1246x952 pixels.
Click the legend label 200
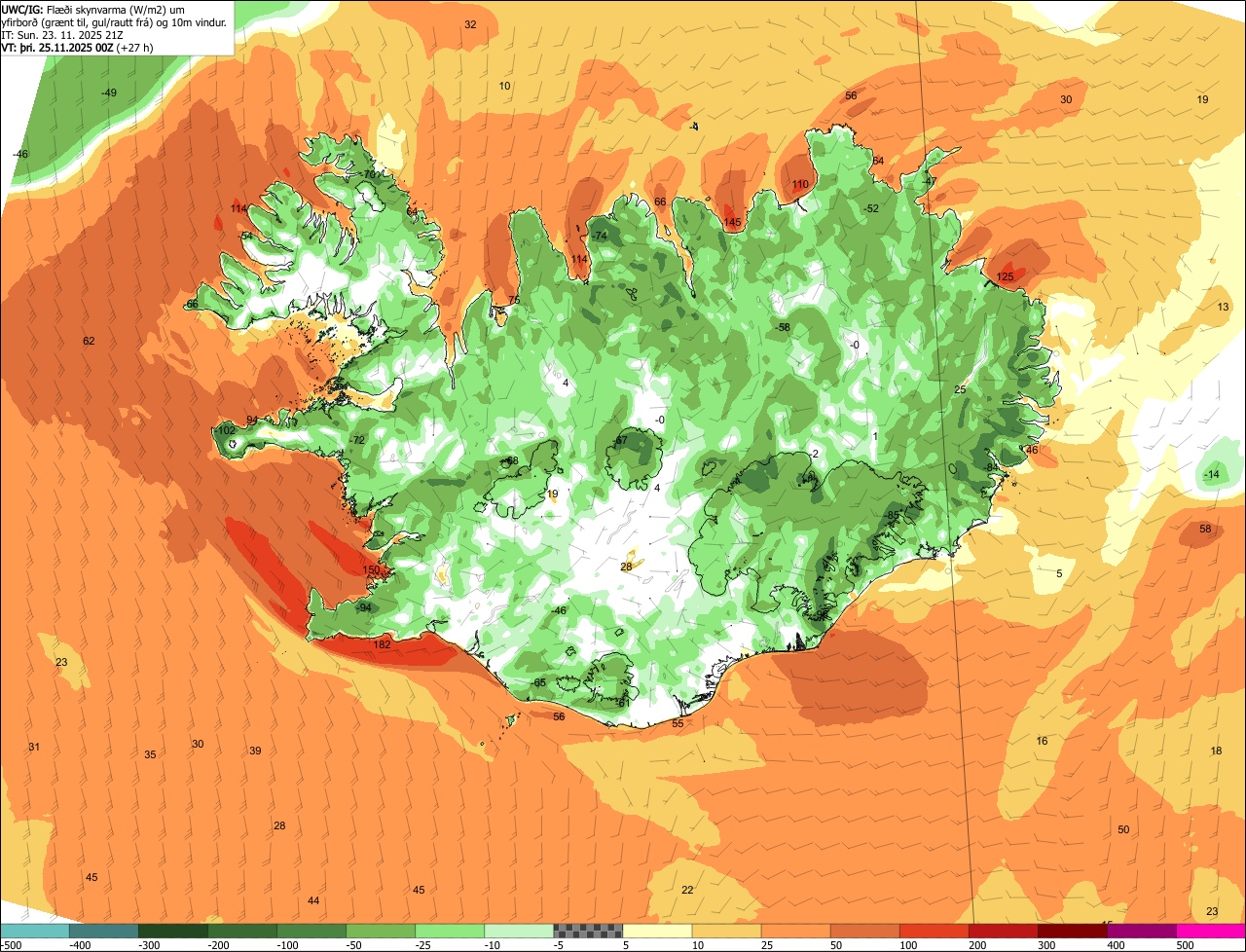tap(978, 944)
